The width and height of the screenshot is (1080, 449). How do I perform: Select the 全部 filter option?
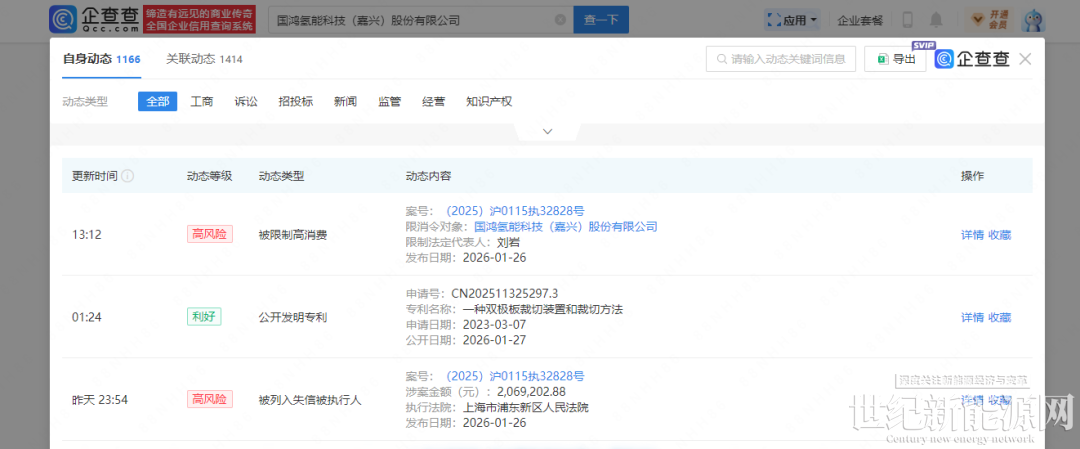157,101
